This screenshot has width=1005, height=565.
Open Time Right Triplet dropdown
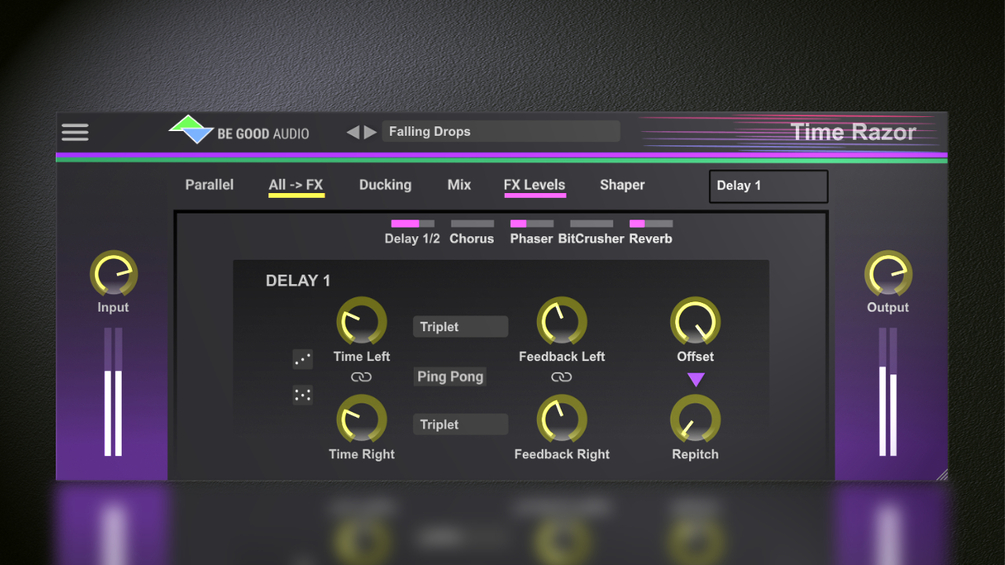click(x=460, y=425)
